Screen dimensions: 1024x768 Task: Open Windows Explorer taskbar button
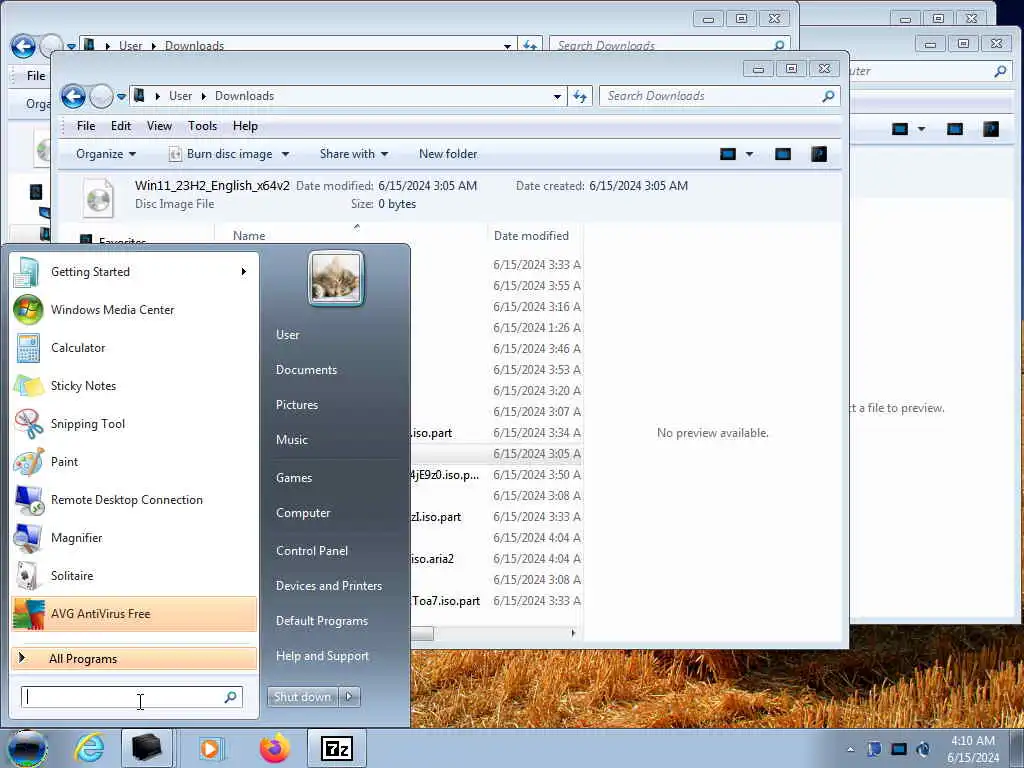coord(146,748)
